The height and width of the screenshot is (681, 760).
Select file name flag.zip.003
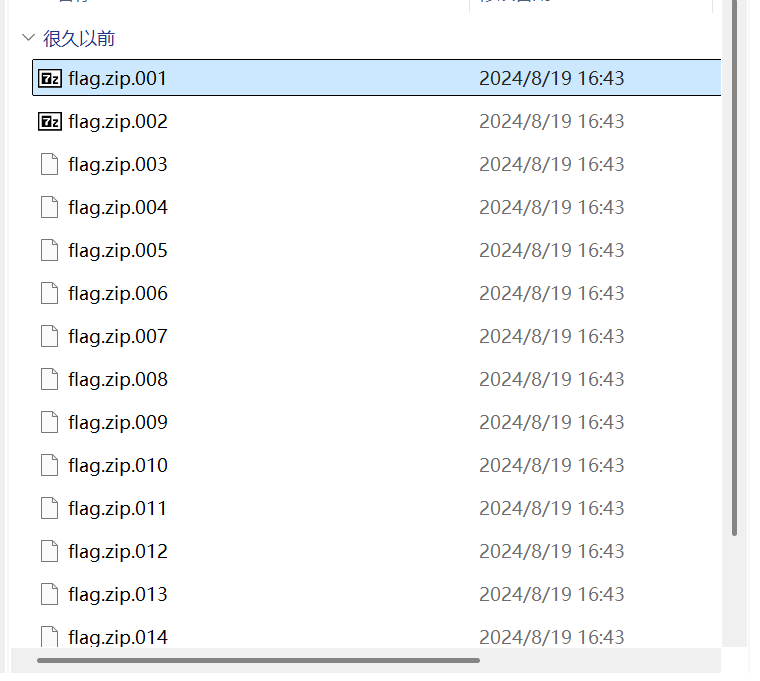click(118, 165)
